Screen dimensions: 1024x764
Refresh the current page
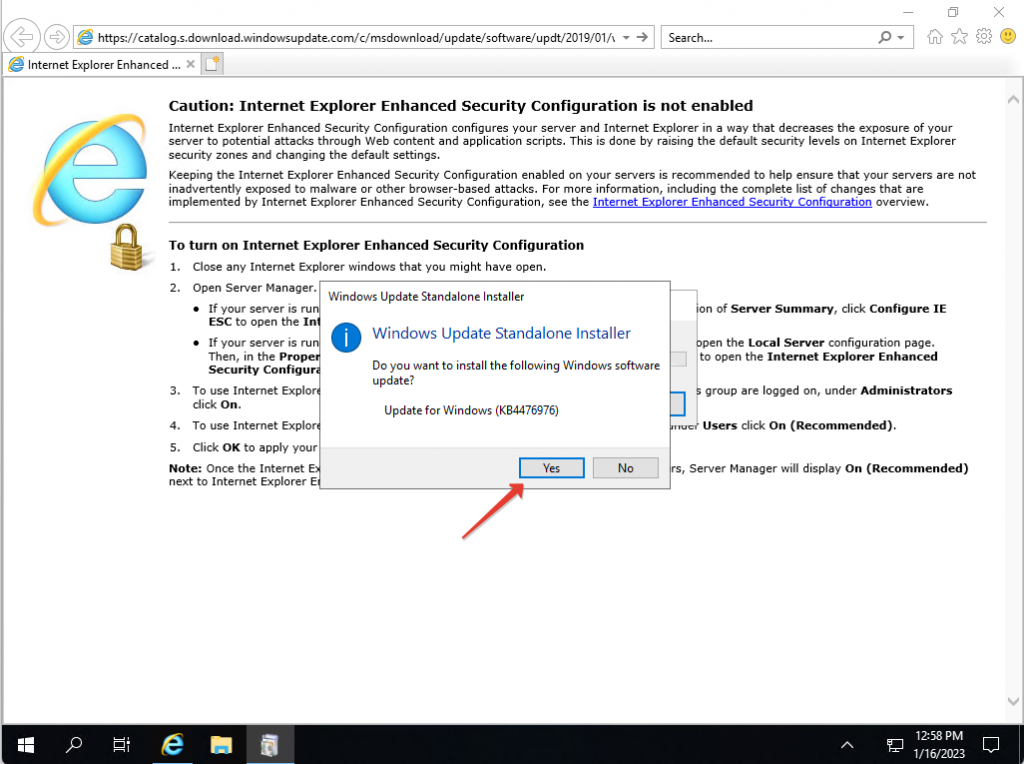[x=643, y=36]
